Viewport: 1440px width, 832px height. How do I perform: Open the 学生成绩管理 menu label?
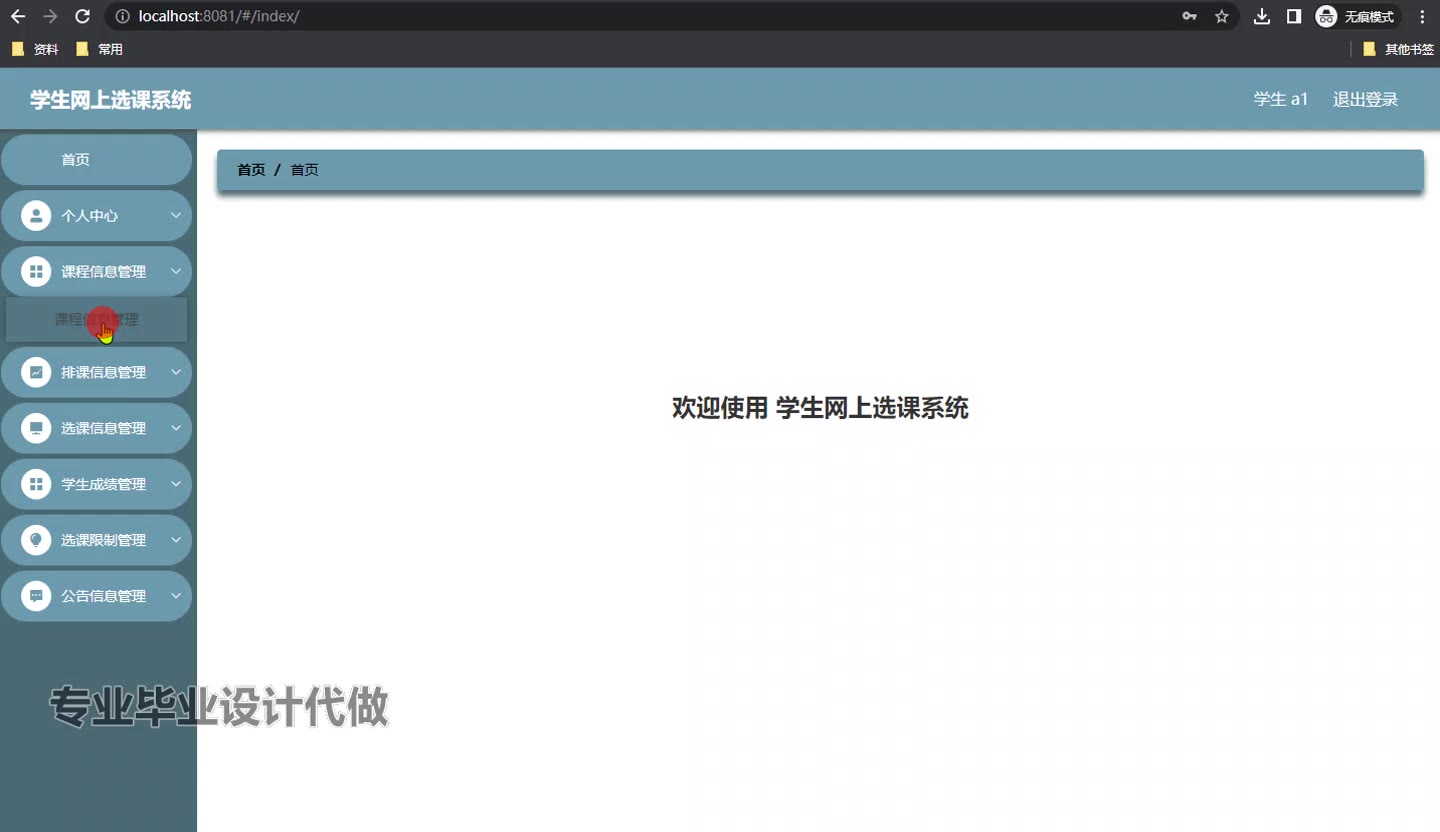point(103,484)
